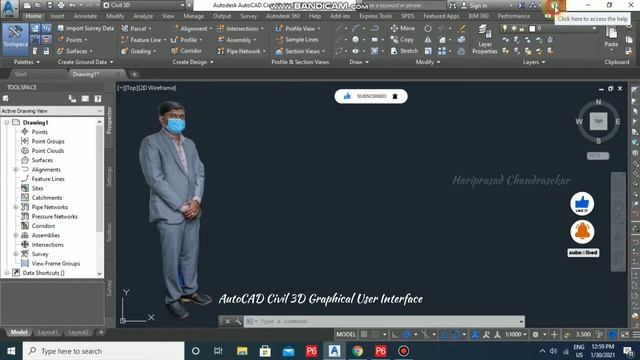This screenshot has height=360, width=640.
Task: Click the Paste button
Action: [x=611, y=37]
